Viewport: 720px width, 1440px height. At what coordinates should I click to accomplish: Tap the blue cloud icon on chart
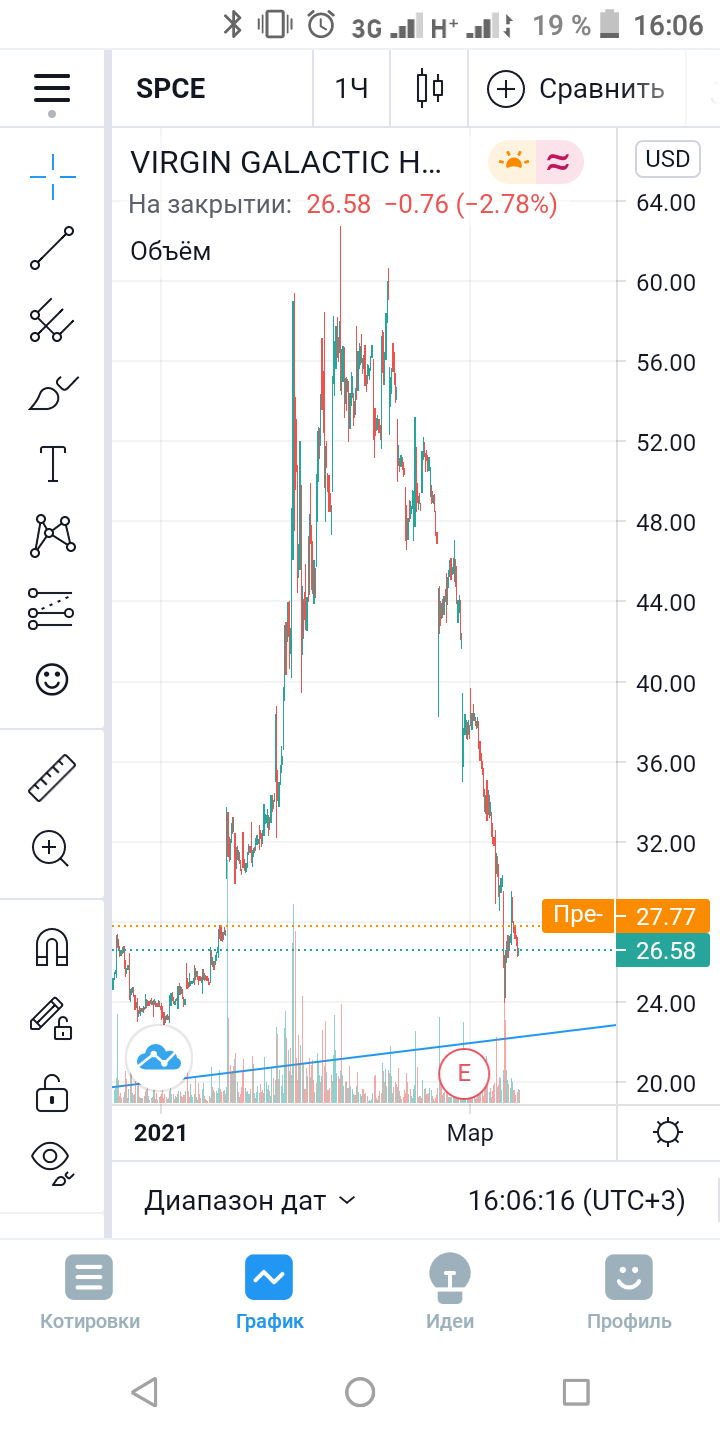[159, 1058]
